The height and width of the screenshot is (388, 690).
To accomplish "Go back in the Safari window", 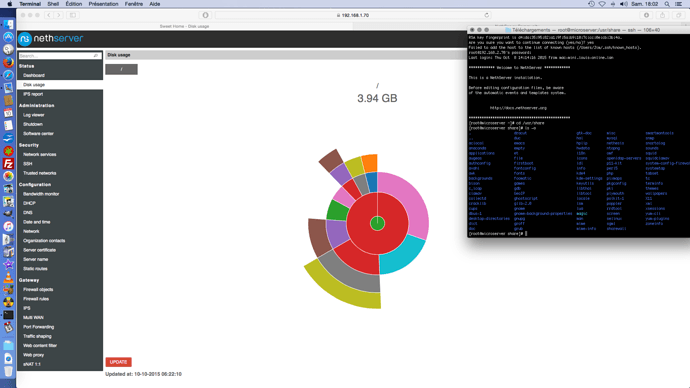I will point(49,15).
